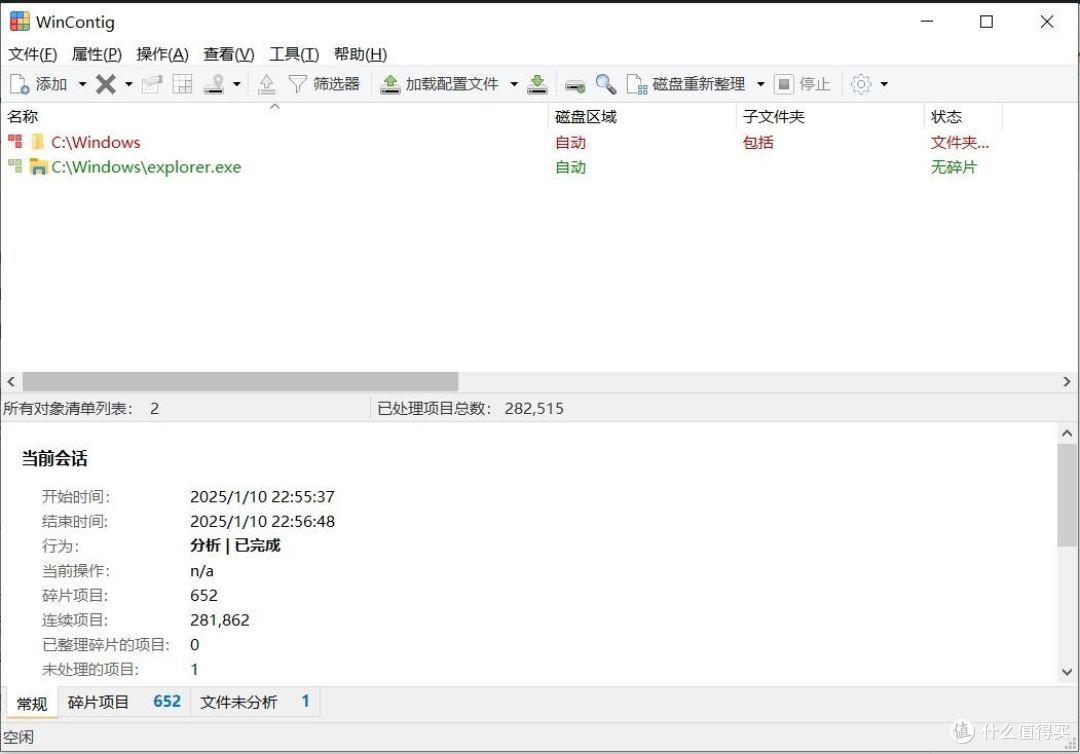Image resolution: width=1080 pixels, height=754 pixels.
Task: Click the 已处理项目总数 282,515 status text
Action: (x=470, y=408)
